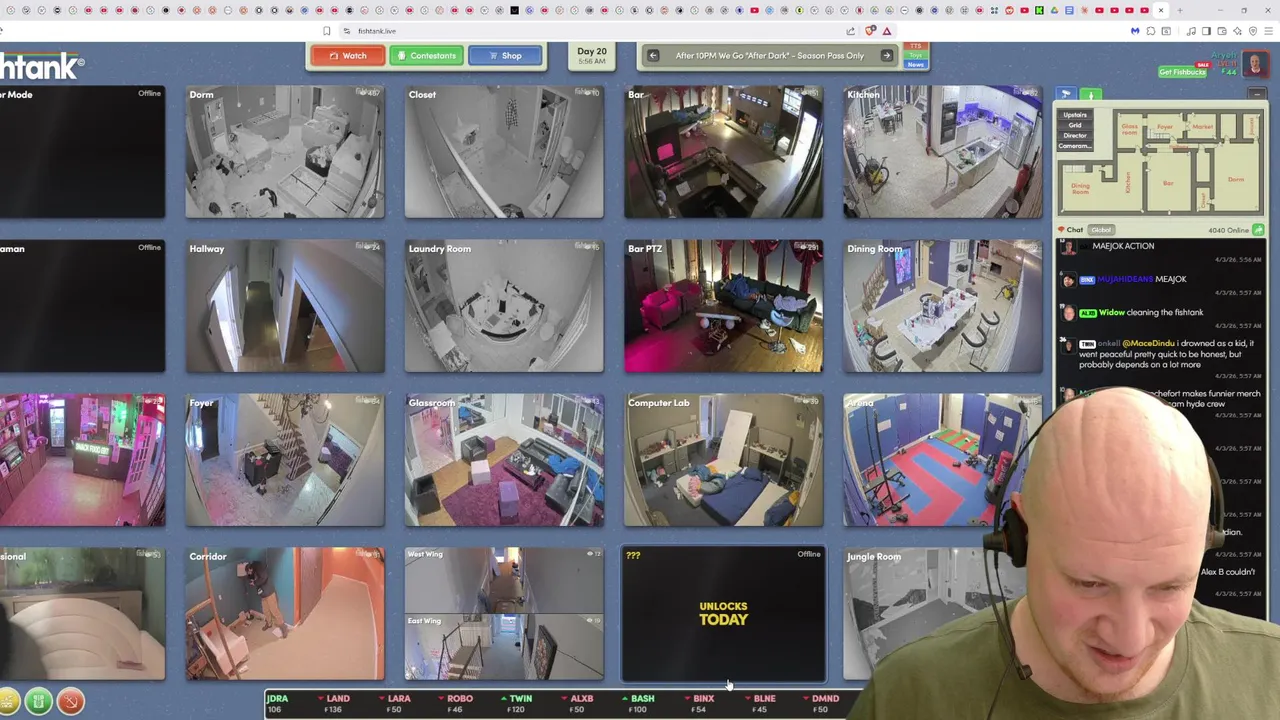Click Dining Room on floor map
The width and height of the screenshot is (1280, 720).
(x=1081, y=187)
